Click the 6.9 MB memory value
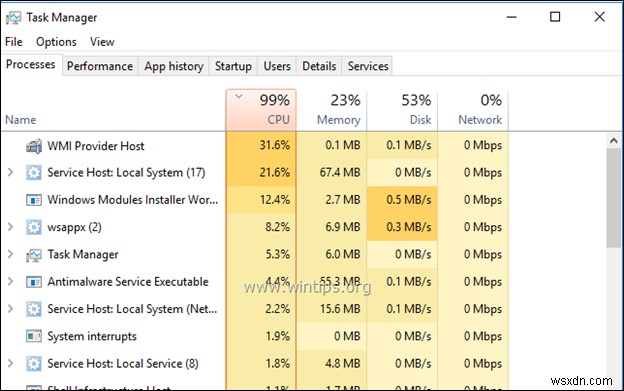 click(x=343, y=227)
